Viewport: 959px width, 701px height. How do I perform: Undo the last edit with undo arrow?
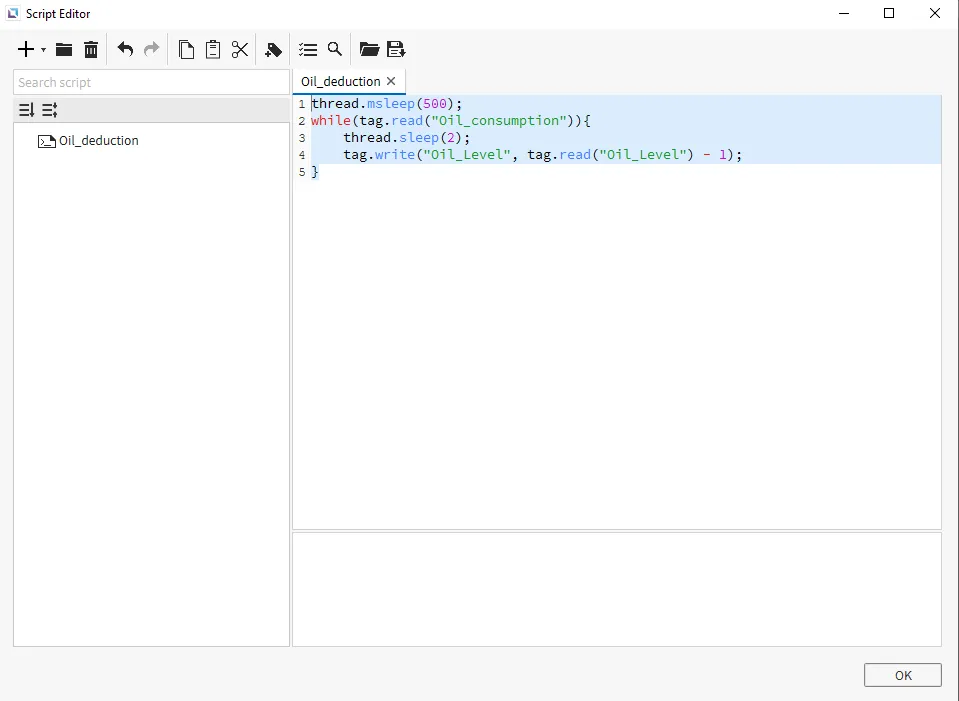click(125, 49)
